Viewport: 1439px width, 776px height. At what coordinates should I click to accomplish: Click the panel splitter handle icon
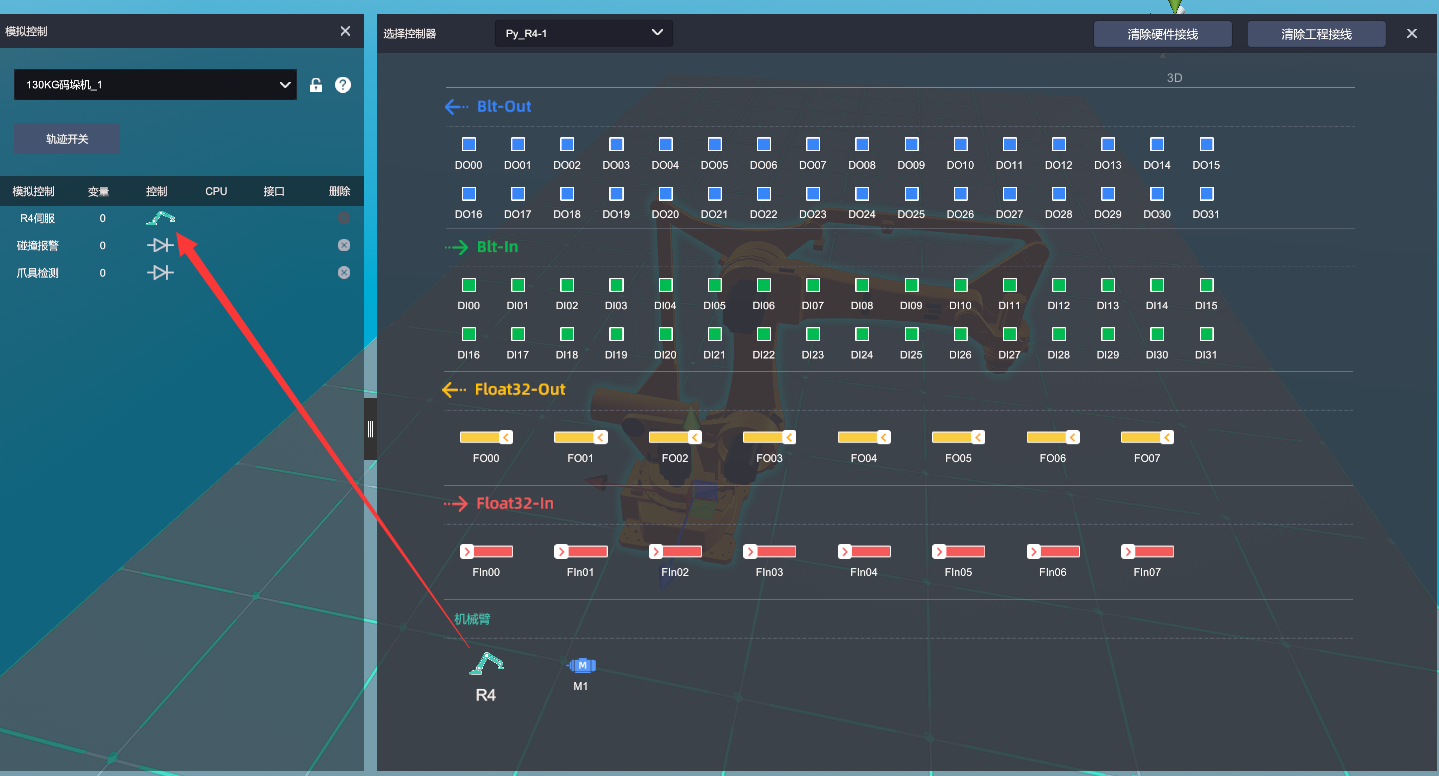pos(370,429)
